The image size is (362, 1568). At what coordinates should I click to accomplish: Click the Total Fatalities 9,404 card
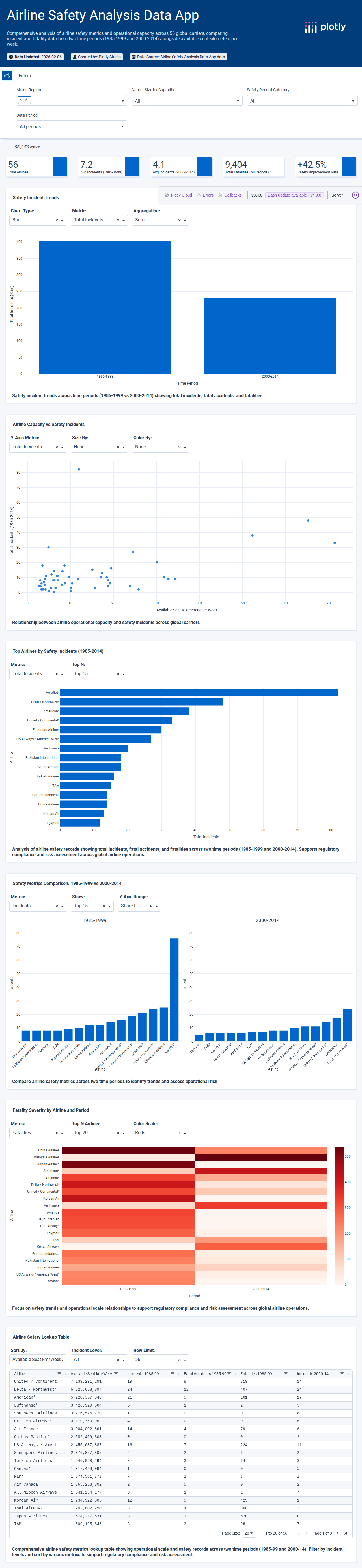(254, 167)
